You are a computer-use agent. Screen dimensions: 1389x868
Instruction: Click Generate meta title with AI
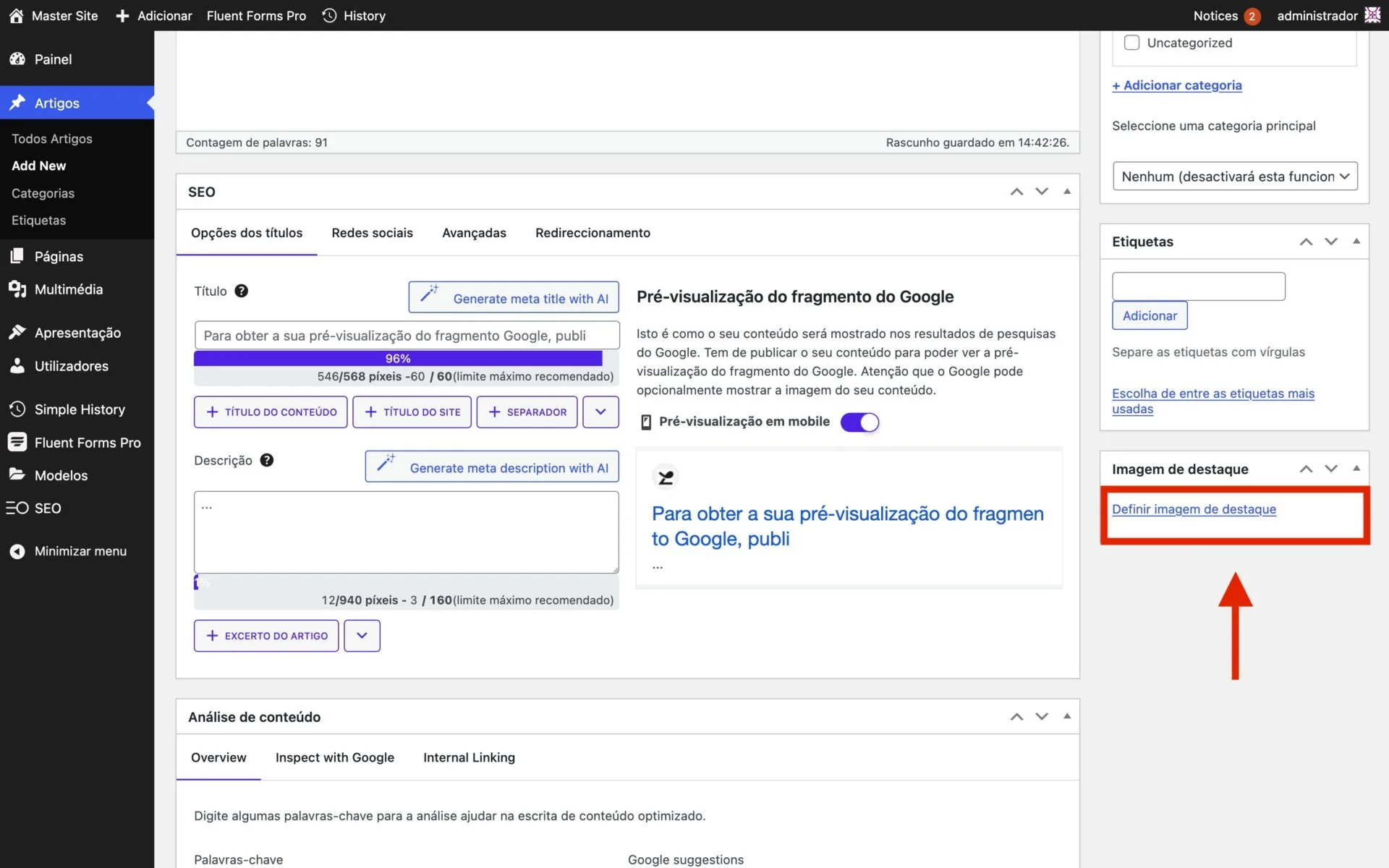tap(514, 298)
